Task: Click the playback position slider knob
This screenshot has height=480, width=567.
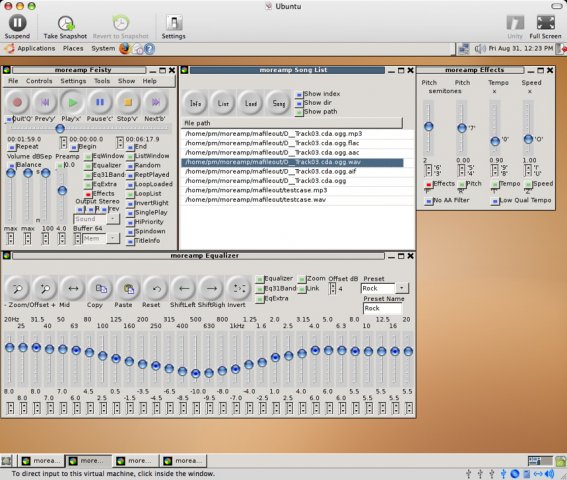Action: [x=60, y=128]
